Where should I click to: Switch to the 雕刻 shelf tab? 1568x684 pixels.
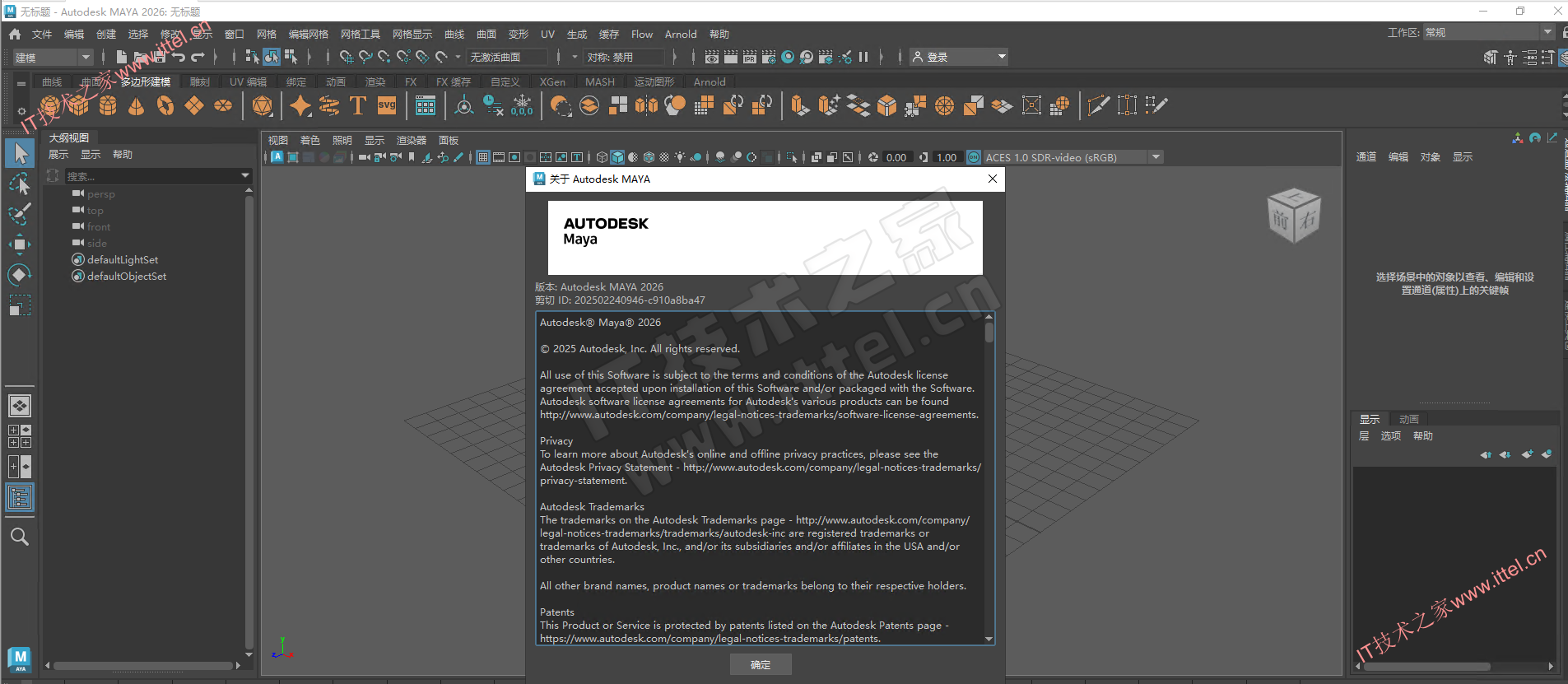(x=200, y=81)
